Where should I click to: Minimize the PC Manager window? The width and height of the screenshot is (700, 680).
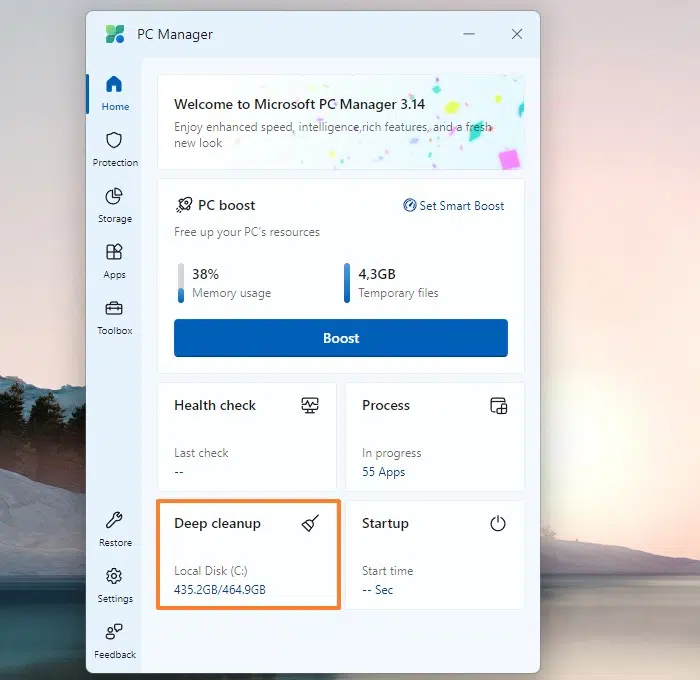(x=469, y=34)
